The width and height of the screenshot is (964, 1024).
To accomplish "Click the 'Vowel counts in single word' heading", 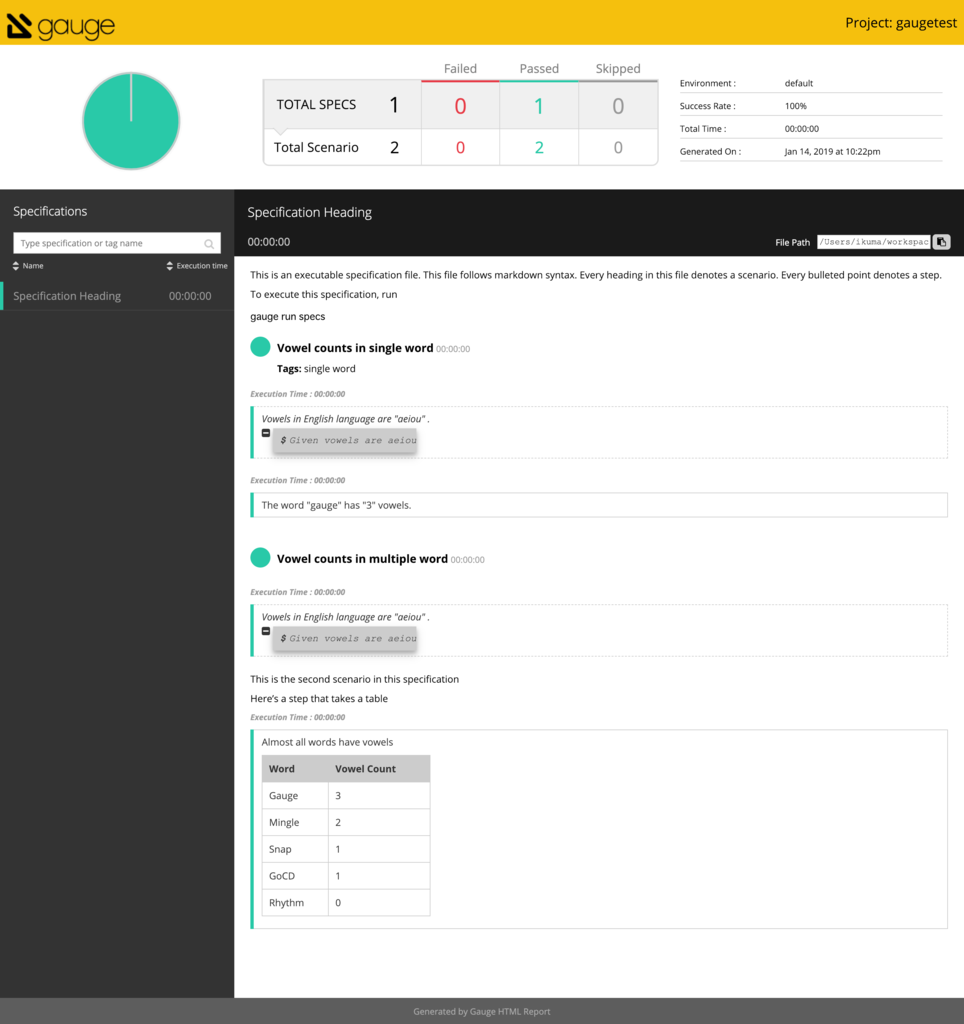I will pyautogui.click(x=355, y=348).
